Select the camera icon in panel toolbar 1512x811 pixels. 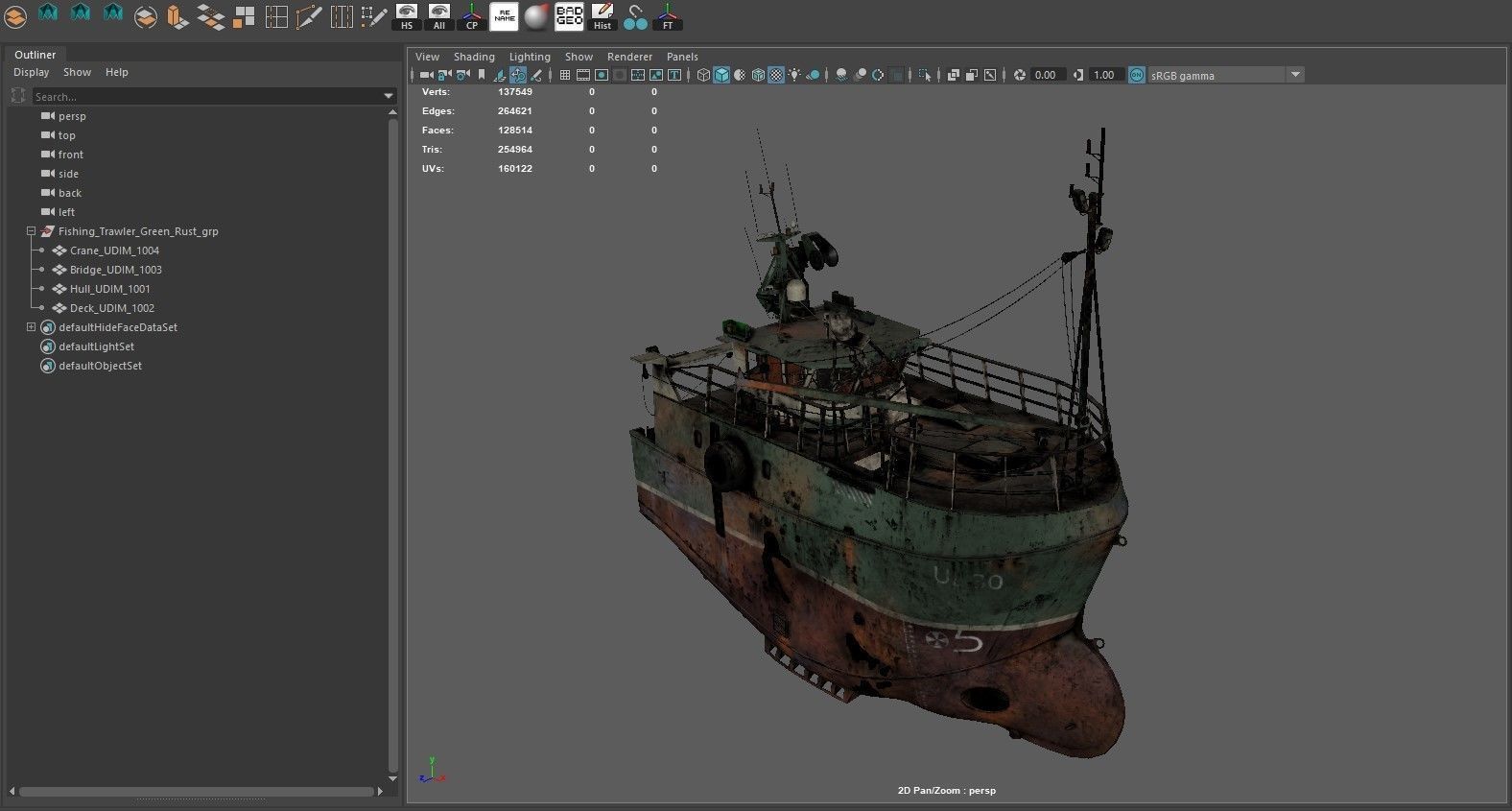coord(426,75)
